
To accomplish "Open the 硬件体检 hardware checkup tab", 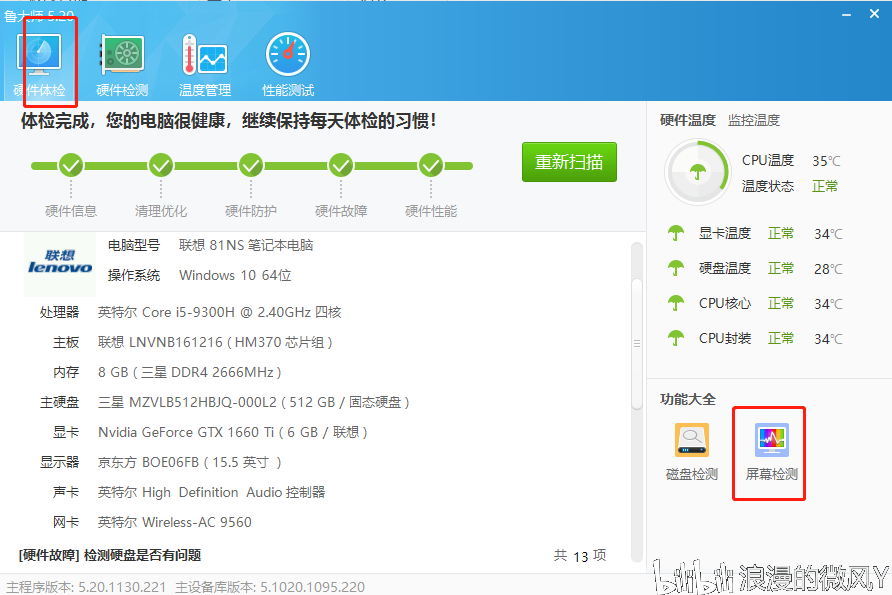I will (39, 64).
